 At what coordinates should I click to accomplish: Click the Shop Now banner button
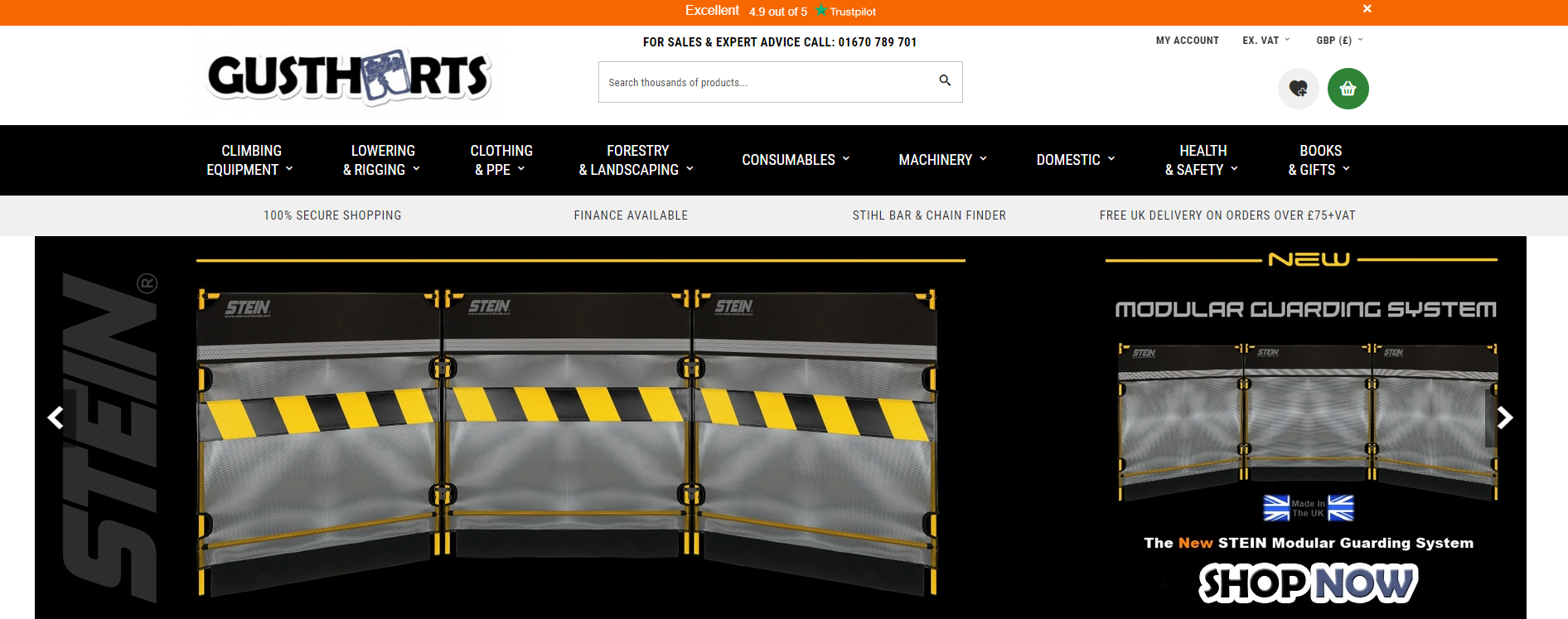click(x=1309, y=583)
